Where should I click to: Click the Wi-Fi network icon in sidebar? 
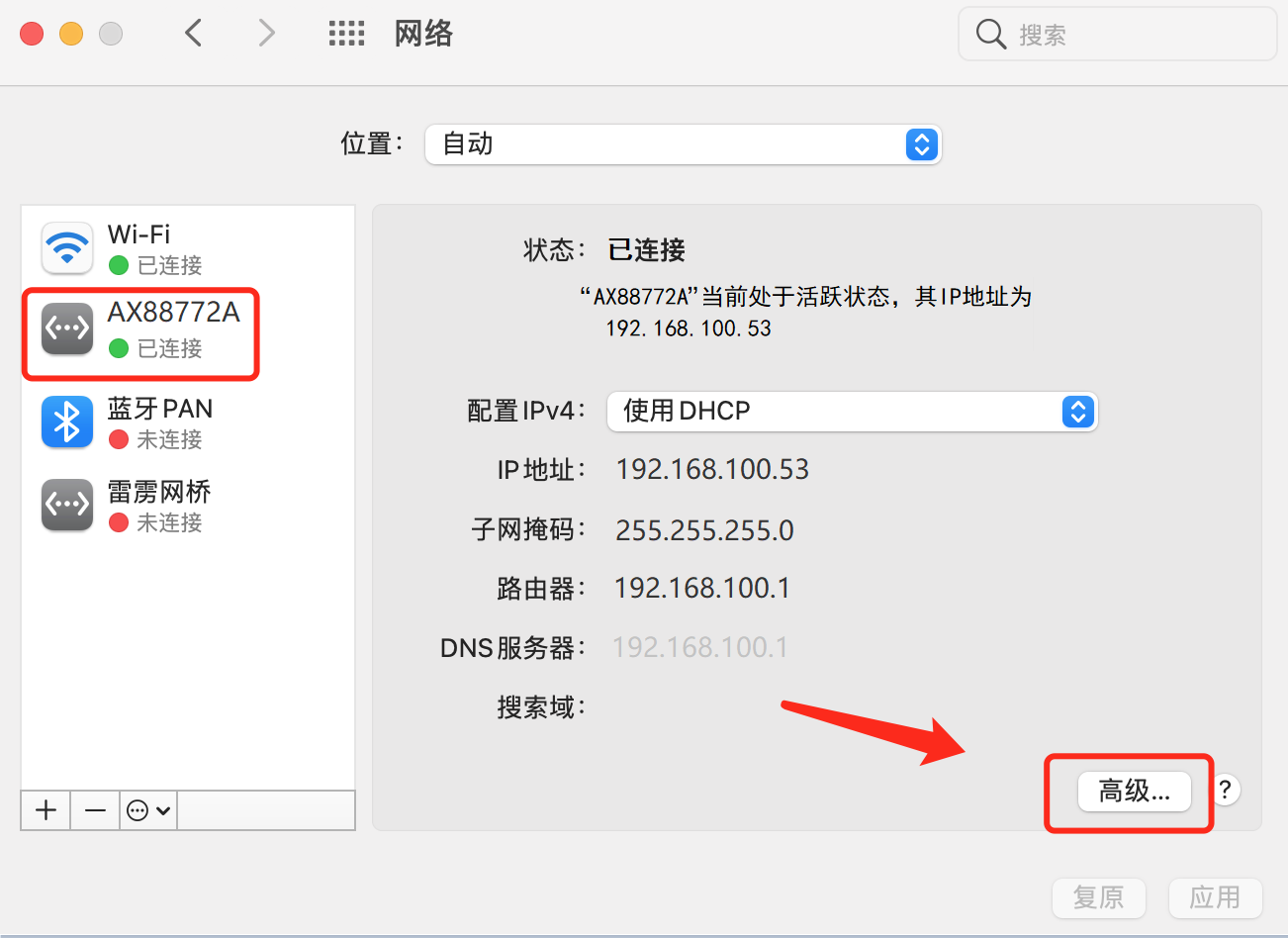click(x=66, y=247)
